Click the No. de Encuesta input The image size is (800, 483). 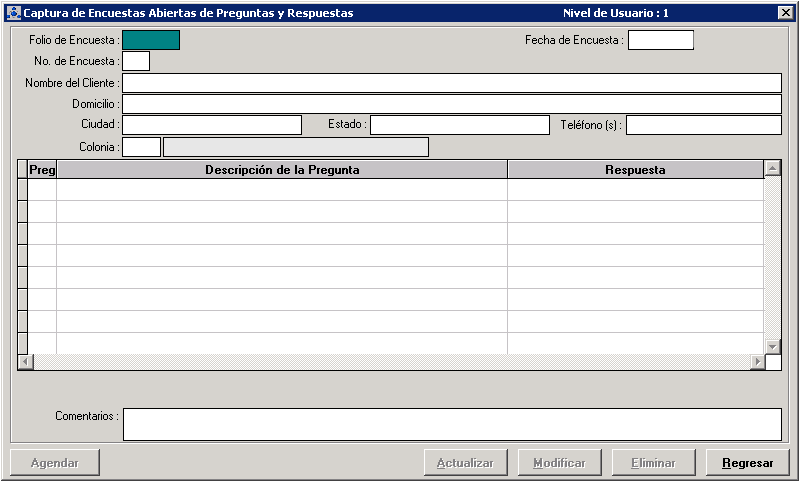tap(136, 61)
